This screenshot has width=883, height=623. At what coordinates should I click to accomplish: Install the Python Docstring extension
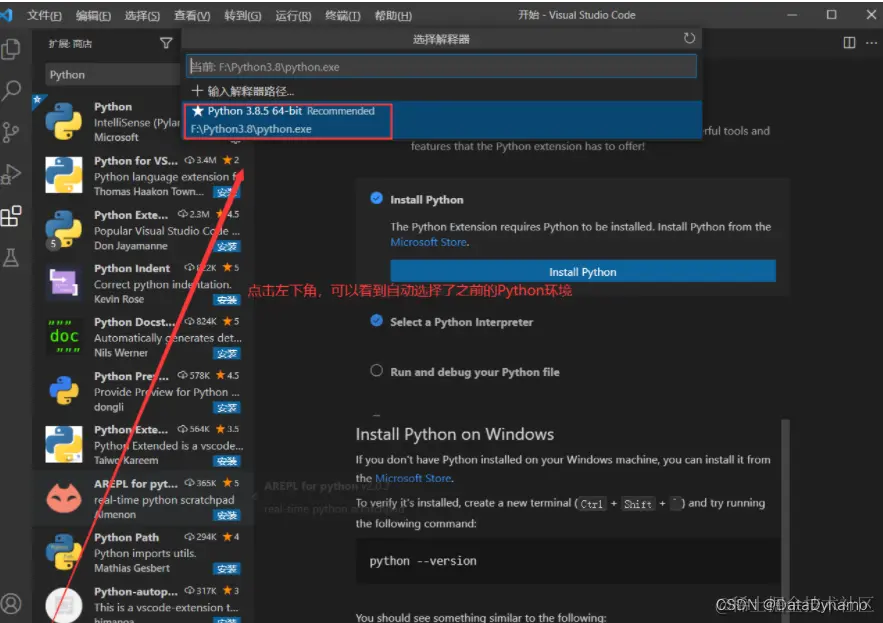tap(226, 354)
